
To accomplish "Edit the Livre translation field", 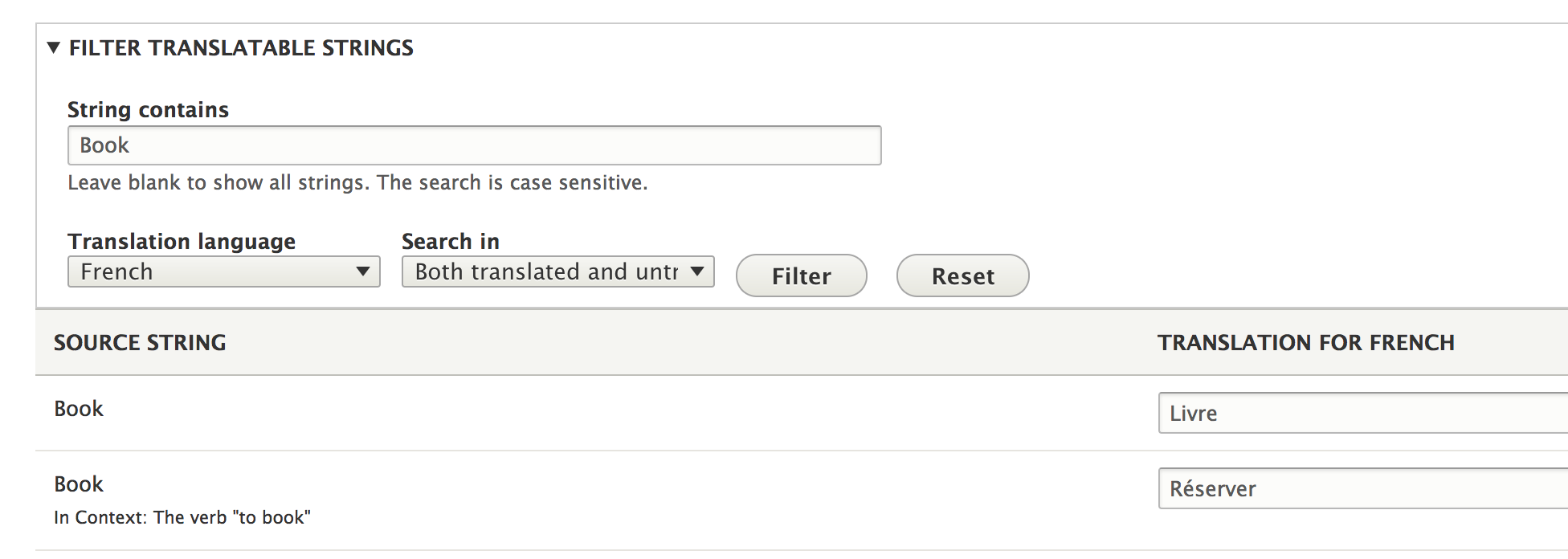I will (1362, 413).
